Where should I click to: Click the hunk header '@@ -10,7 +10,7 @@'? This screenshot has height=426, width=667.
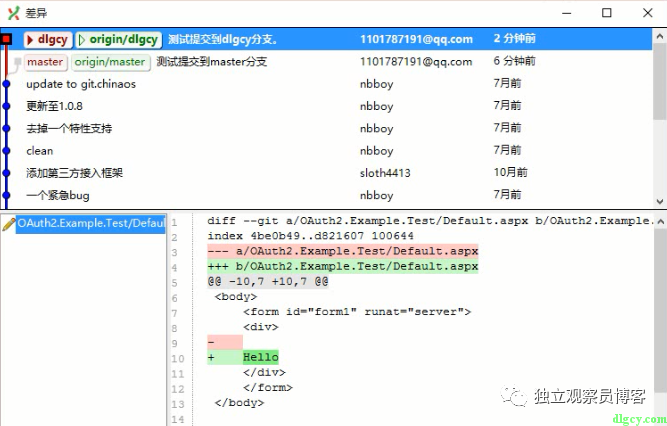[268, 281]
